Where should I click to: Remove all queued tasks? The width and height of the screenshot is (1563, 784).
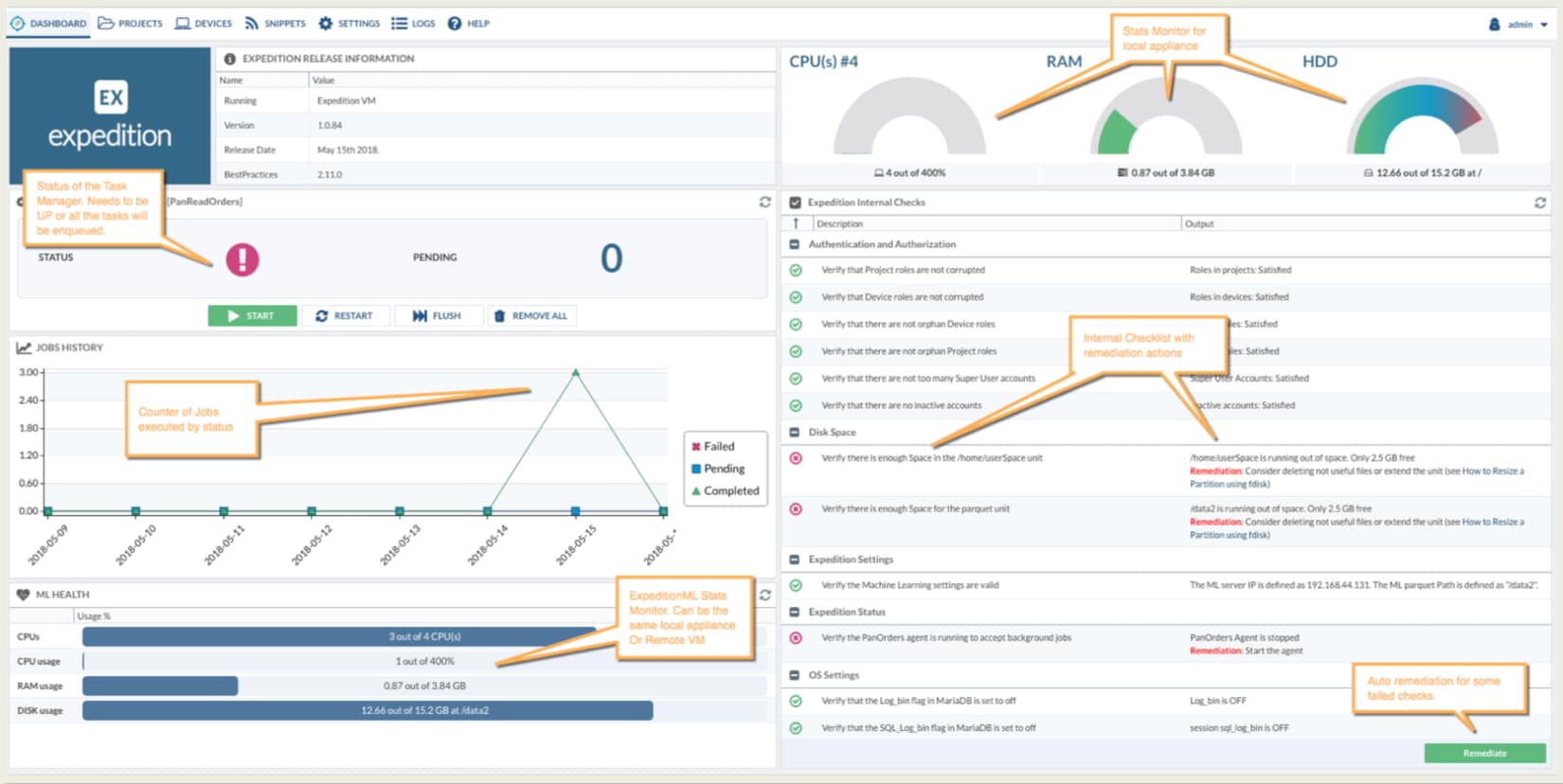point(531,315)
